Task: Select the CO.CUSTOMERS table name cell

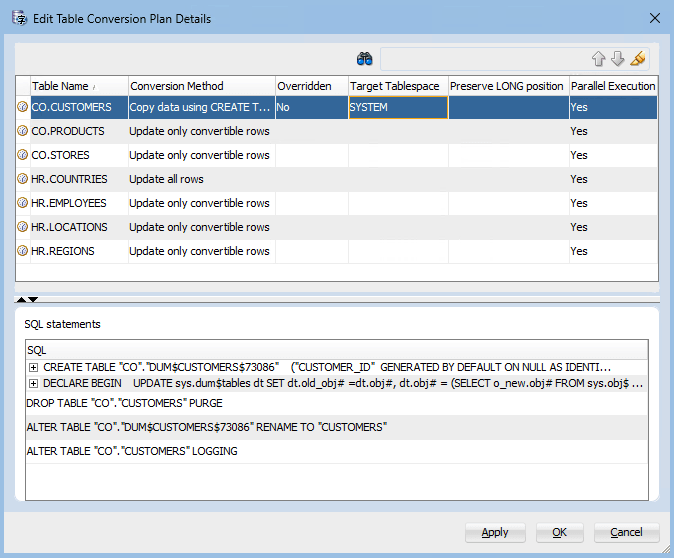Action: coord(80,107)
